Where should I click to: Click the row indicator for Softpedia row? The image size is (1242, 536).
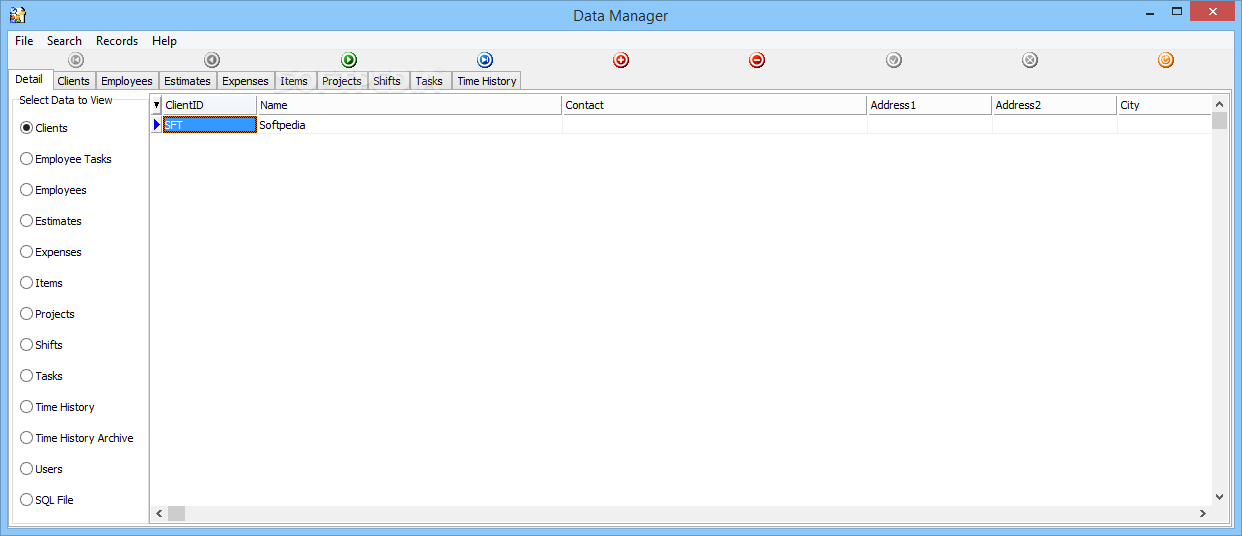coord(156,124)
